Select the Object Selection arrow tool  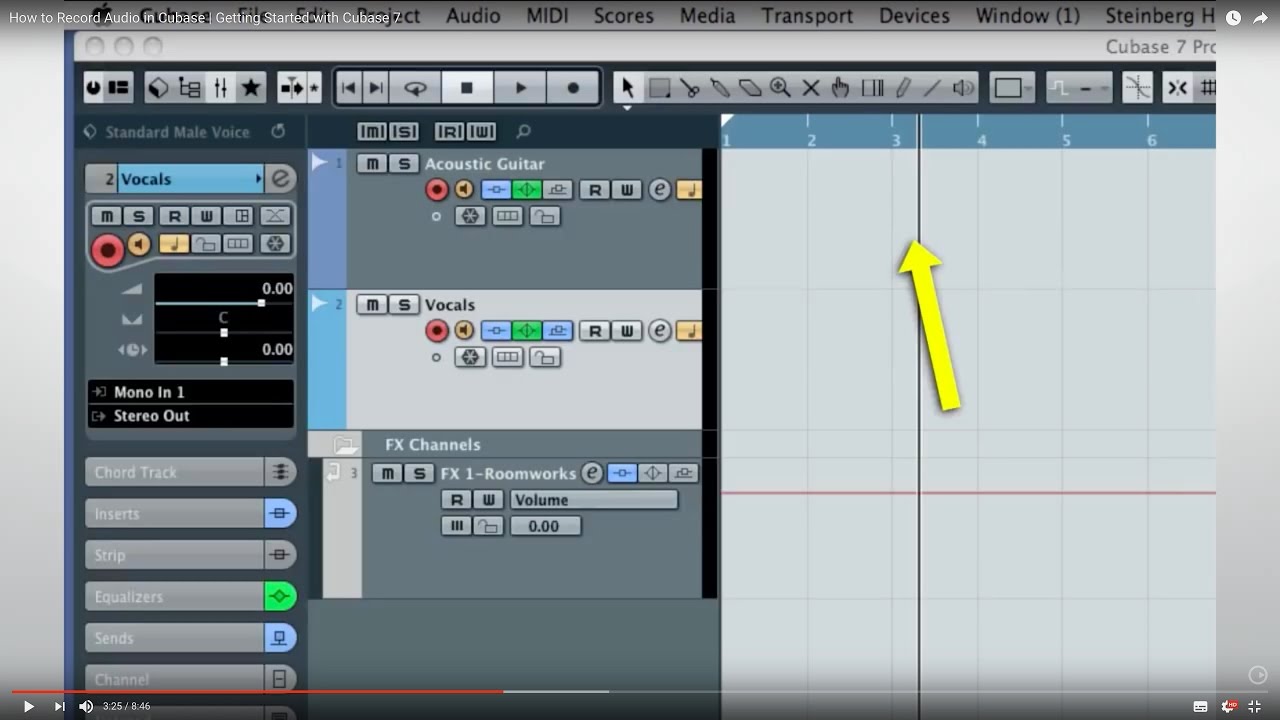(628, 88)
